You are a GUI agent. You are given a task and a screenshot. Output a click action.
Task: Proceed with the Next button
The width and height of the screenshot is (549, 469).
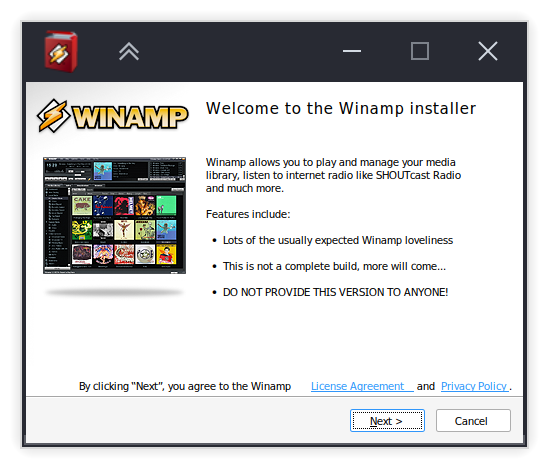[x=387, y=420]
